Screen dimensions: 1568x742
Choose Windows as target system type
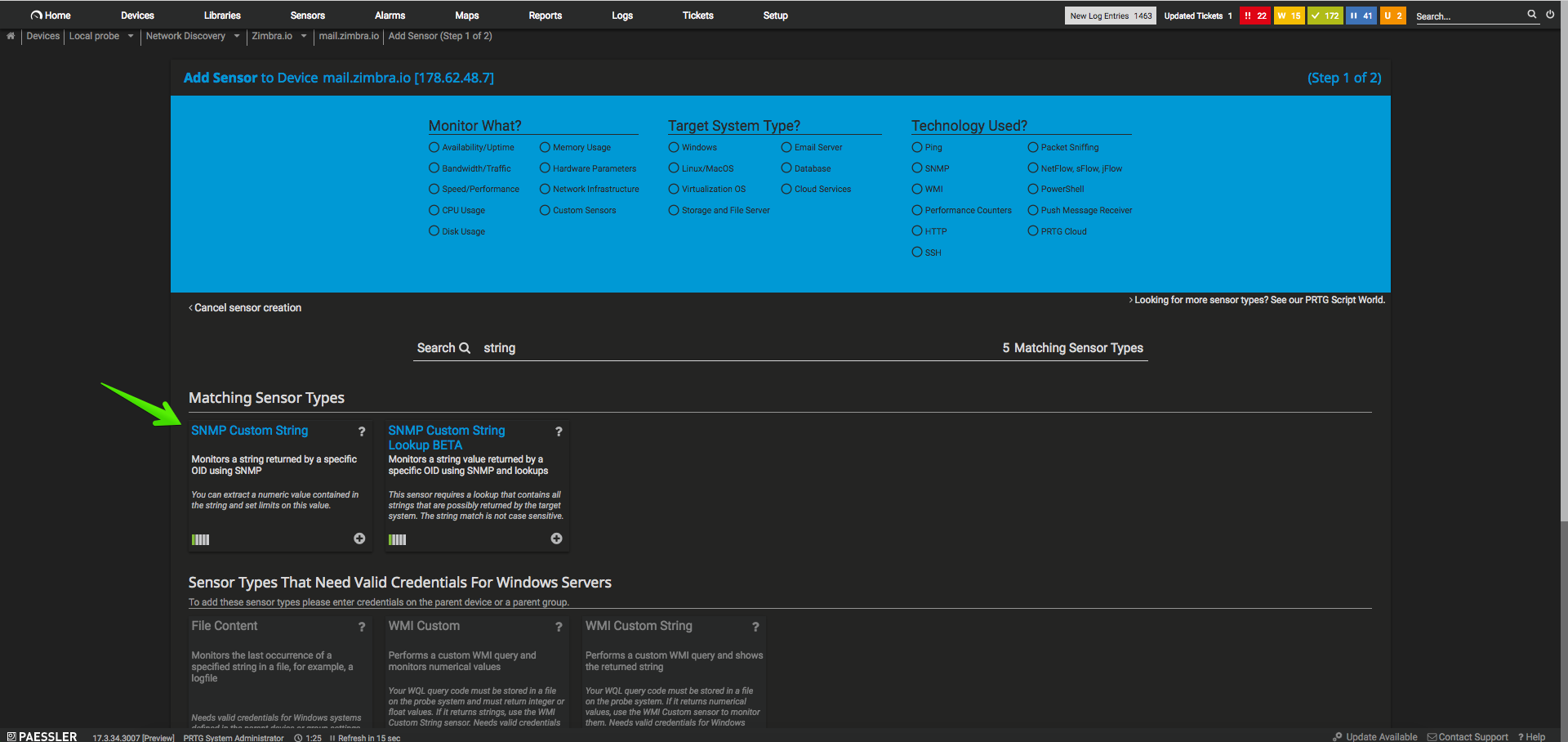click(674, 147)
